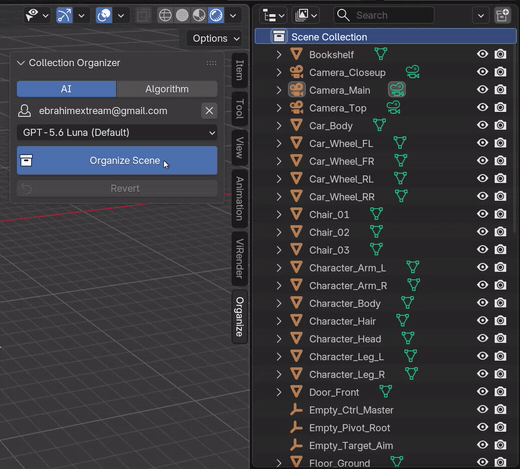The image size is (520, 469).
Task: Open the Animation sidebar tab
Action: 240,199
